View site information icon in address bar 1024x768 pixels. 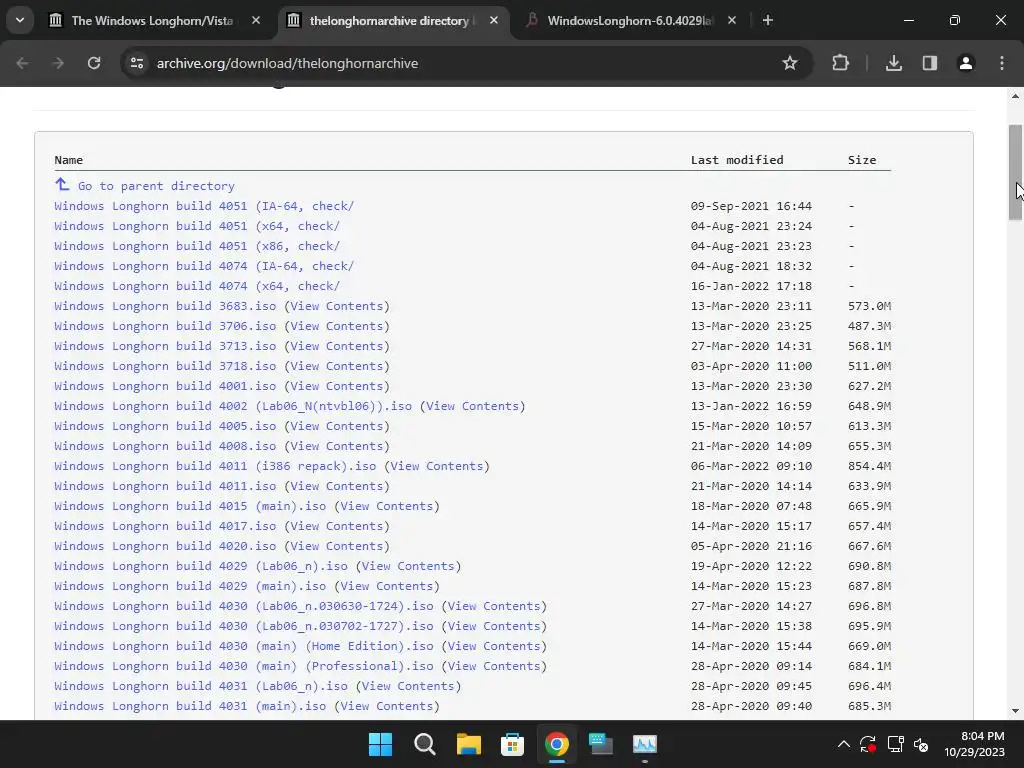click(137, 63)
